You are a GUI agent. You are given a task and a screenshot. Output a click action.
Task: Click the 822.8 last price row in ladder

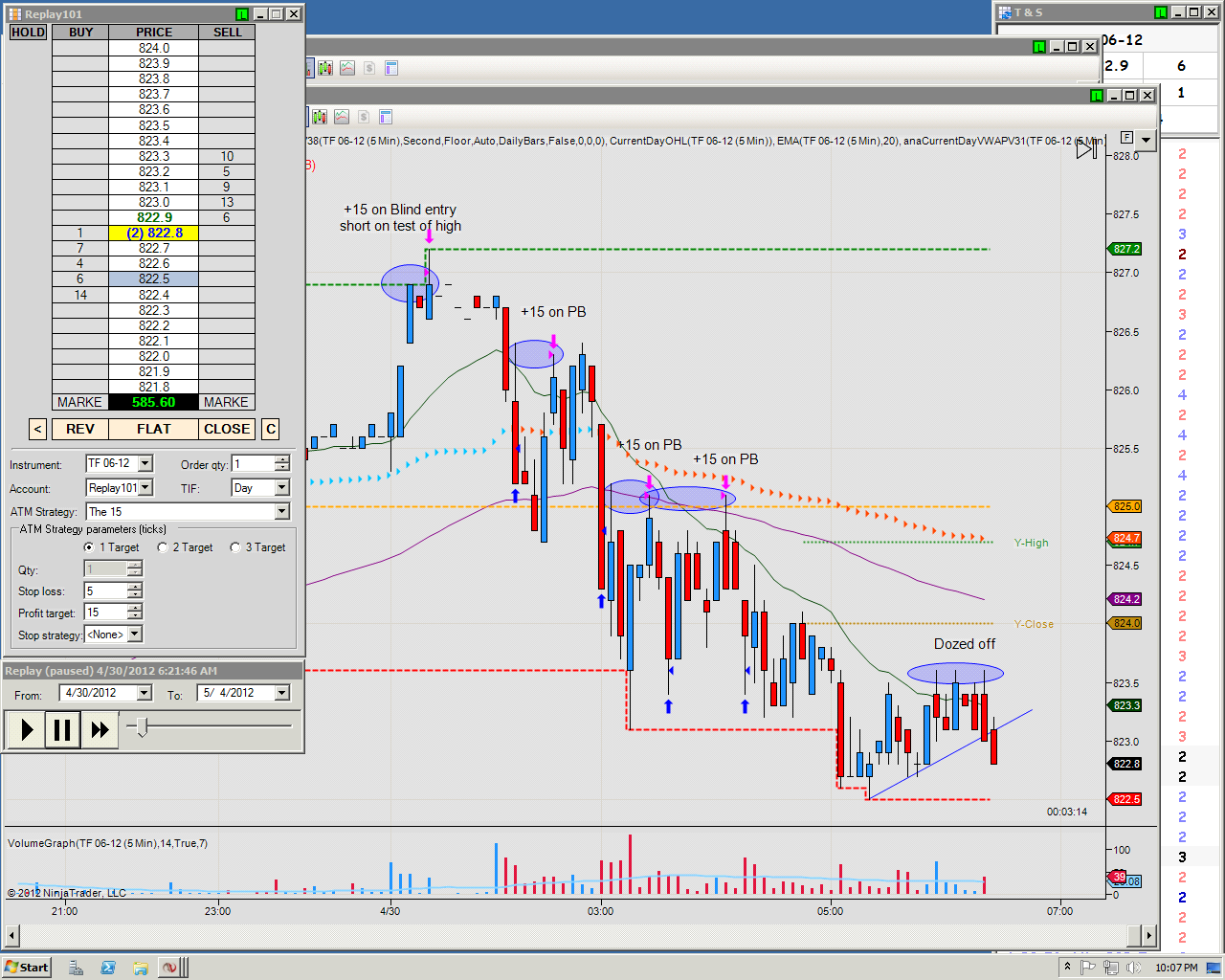click(x=154, y=233)
